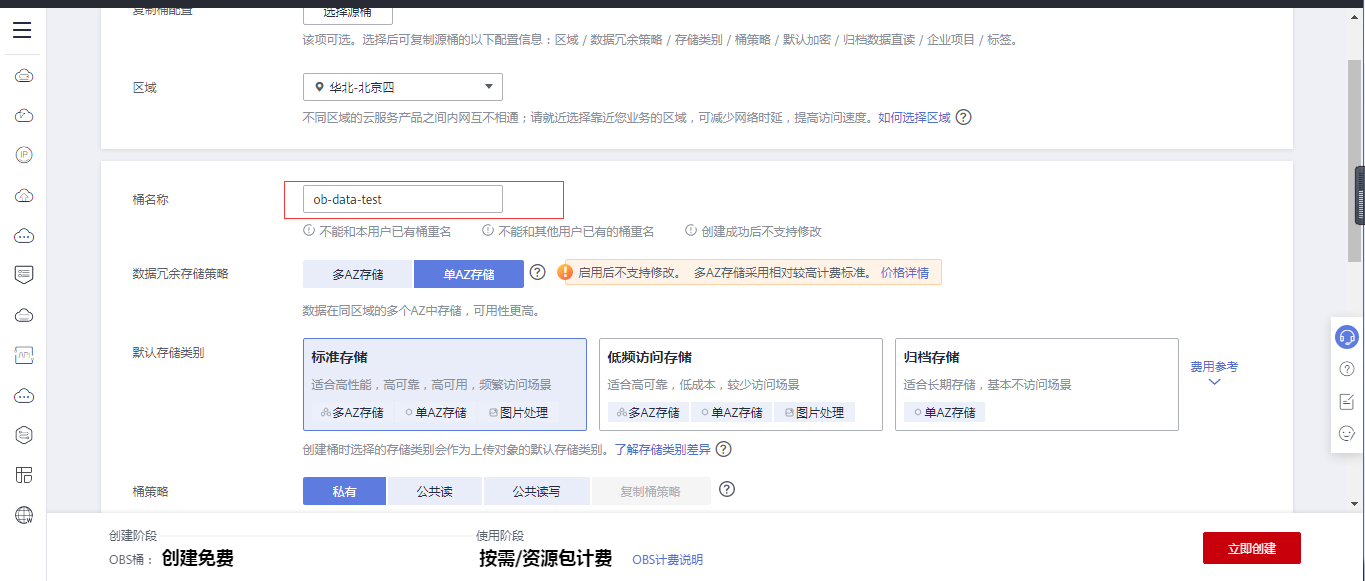Viewport: 1365px width, 581px height.
Task: Click 图片处理 tag in 标准存储 card
Action: tap(519, 412)
